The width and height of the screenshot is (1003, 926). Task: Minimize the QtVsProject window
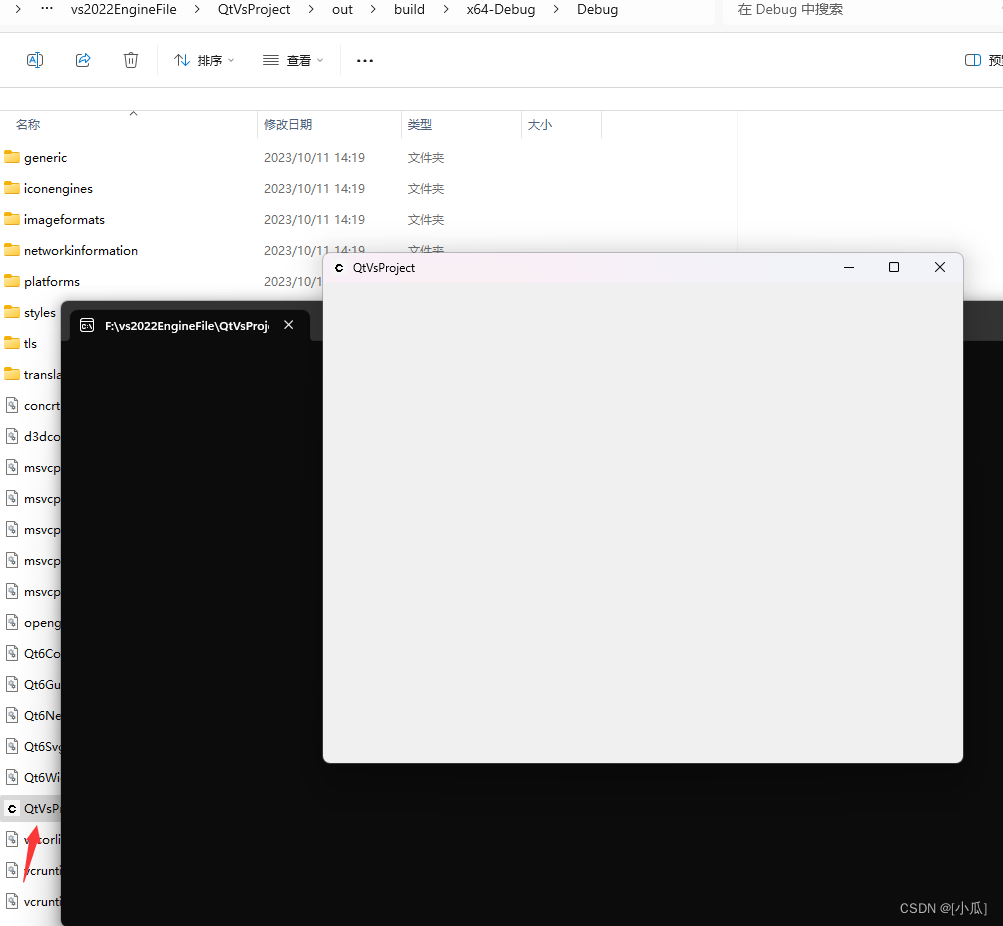tap(849, 267)
